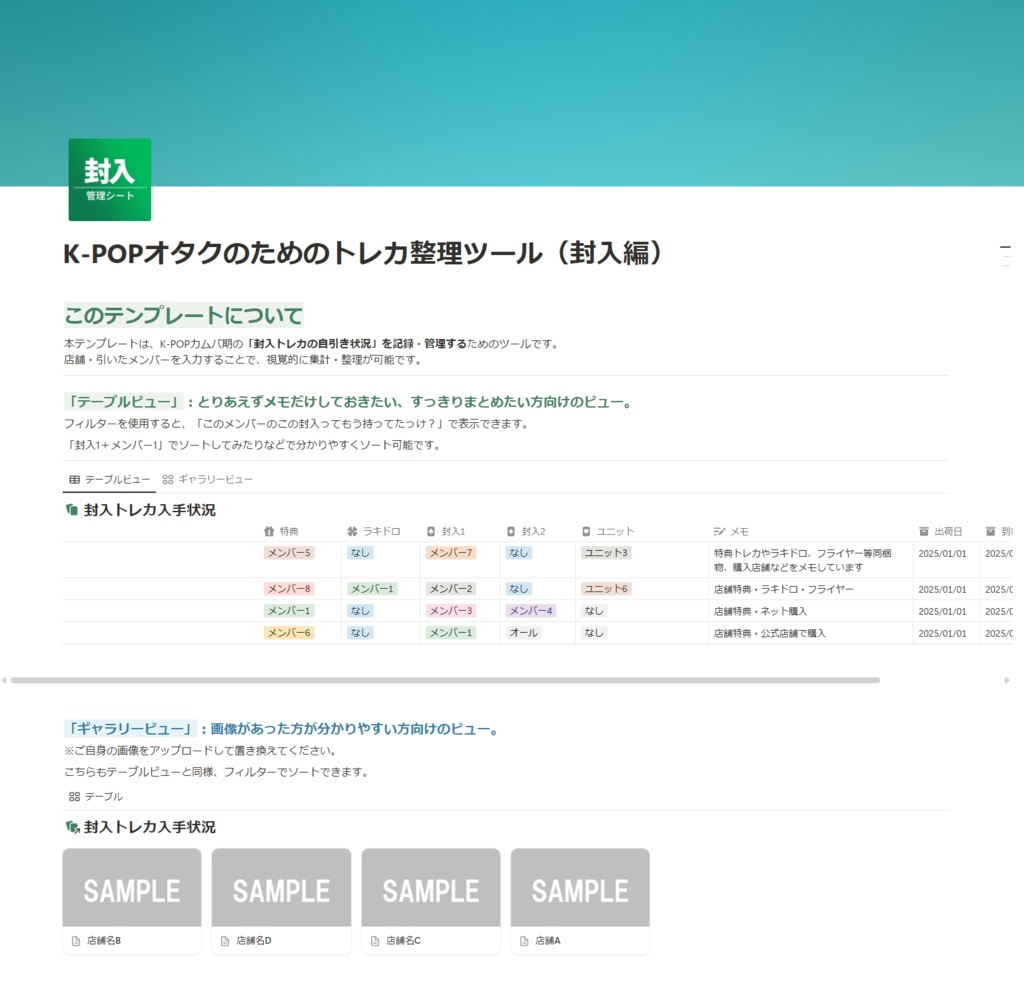Open the 封入2 column header options
The width and height of the screenshot is (1024, 995).
(x=528, y=531)
